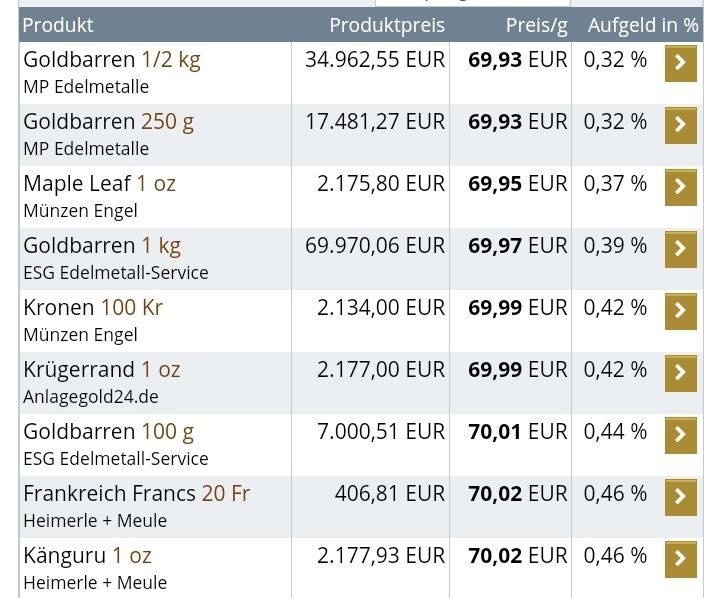
Task: Sort by Produktpreis column header
Action: coord(387,25)
